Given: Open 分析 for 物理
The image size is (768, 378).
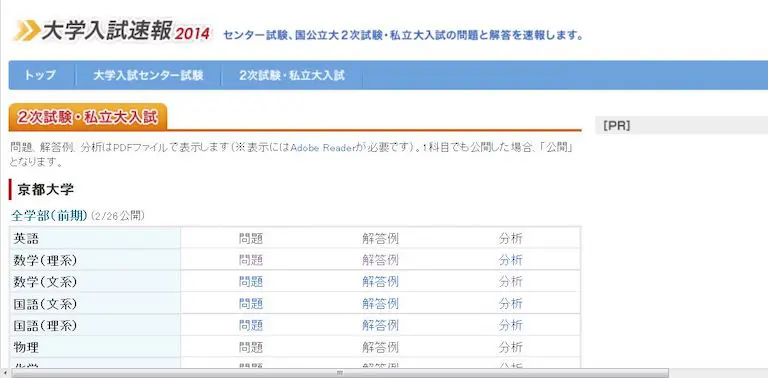Looking at the screenshot, I should click(511, 347).
